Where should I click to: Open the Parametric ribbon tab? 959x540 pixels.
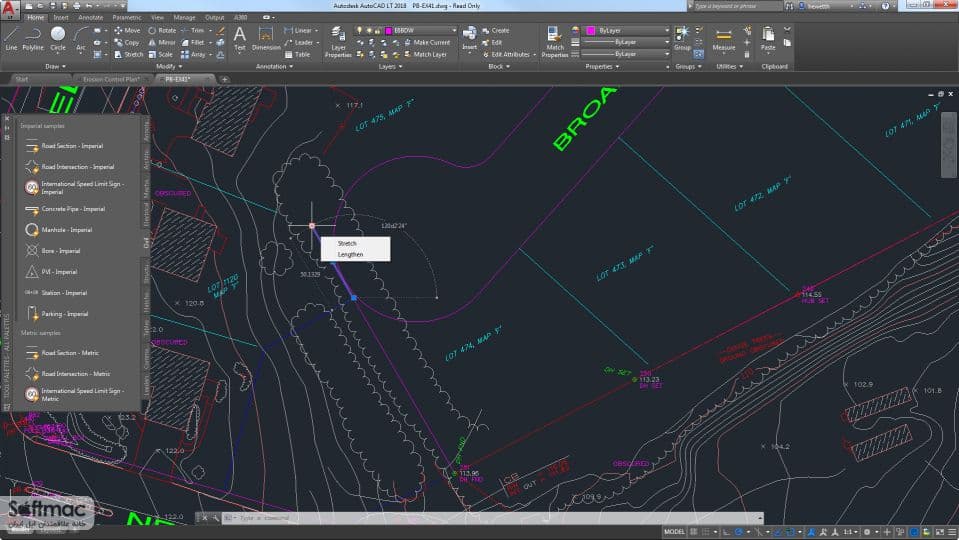click(127, 18)
